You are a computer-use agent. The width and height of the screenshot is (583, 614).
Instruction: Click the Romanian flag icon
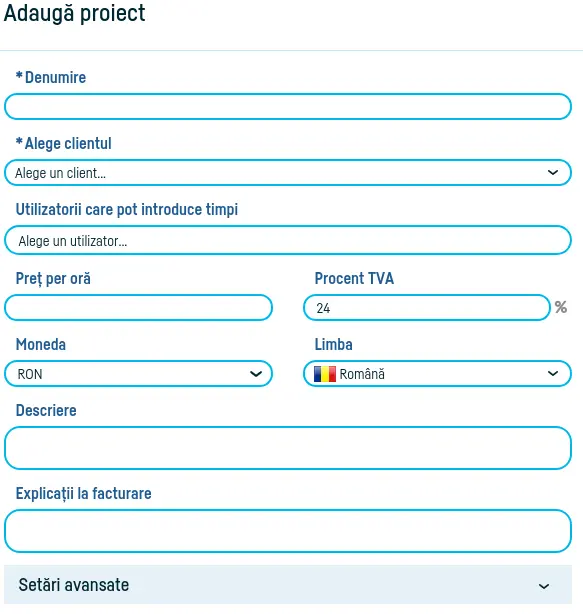pyautogui.click(x=325, y=374)
